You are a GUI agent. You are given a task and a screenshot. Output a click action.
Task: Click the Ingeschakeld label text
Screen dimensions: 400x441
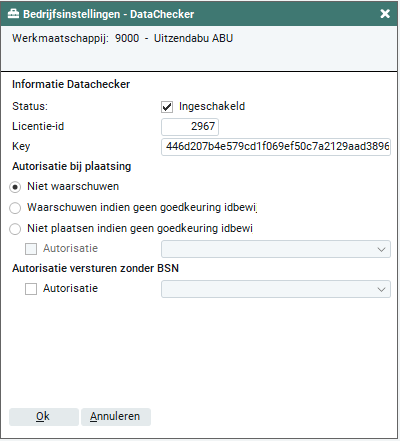click(212, 106)
